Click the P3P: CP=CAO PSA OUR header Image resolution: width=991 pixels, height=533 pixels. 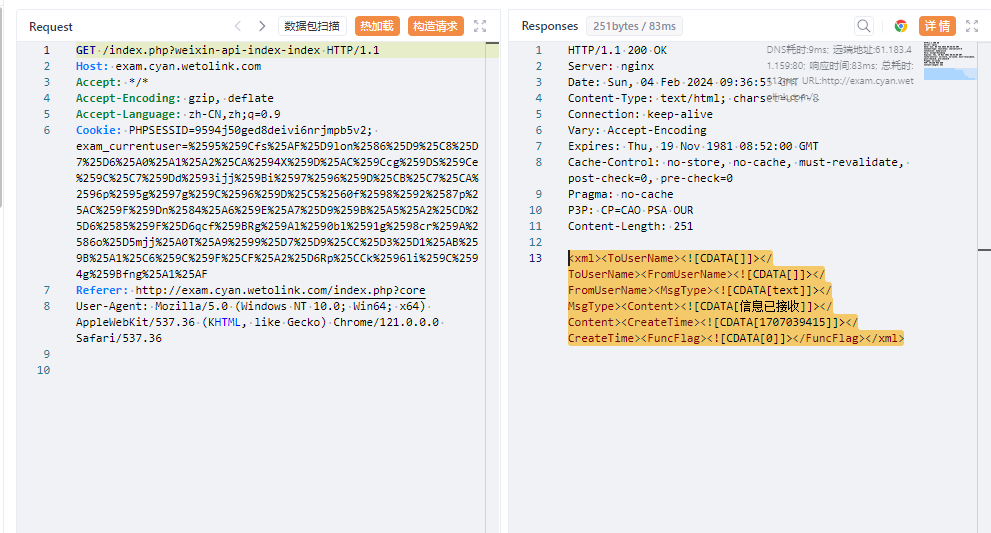coord(630,210)
